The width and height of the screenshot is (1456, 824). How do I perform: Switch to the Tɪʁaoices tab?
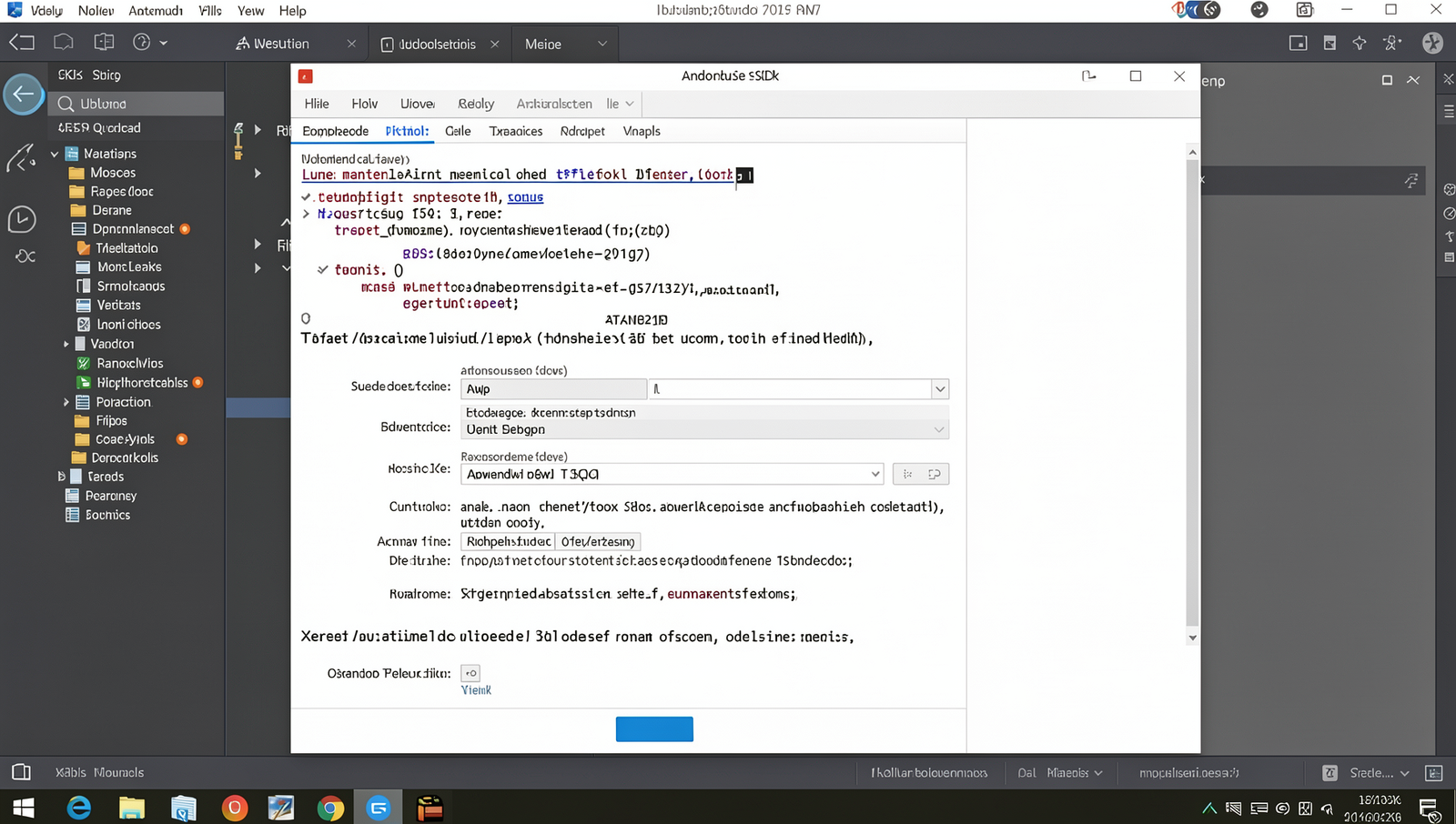tap(516, 131)
